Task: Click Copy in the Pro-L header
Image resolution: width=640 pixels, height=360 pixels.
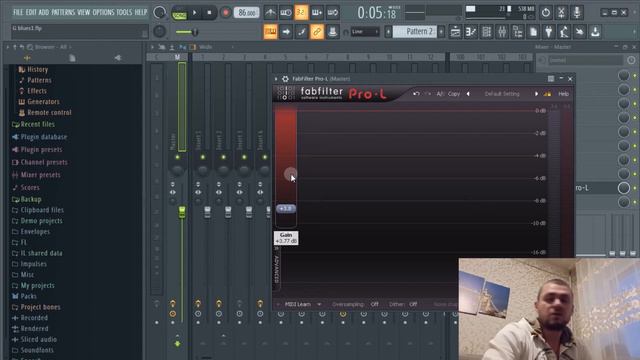Action: click(x=454, y=94)
